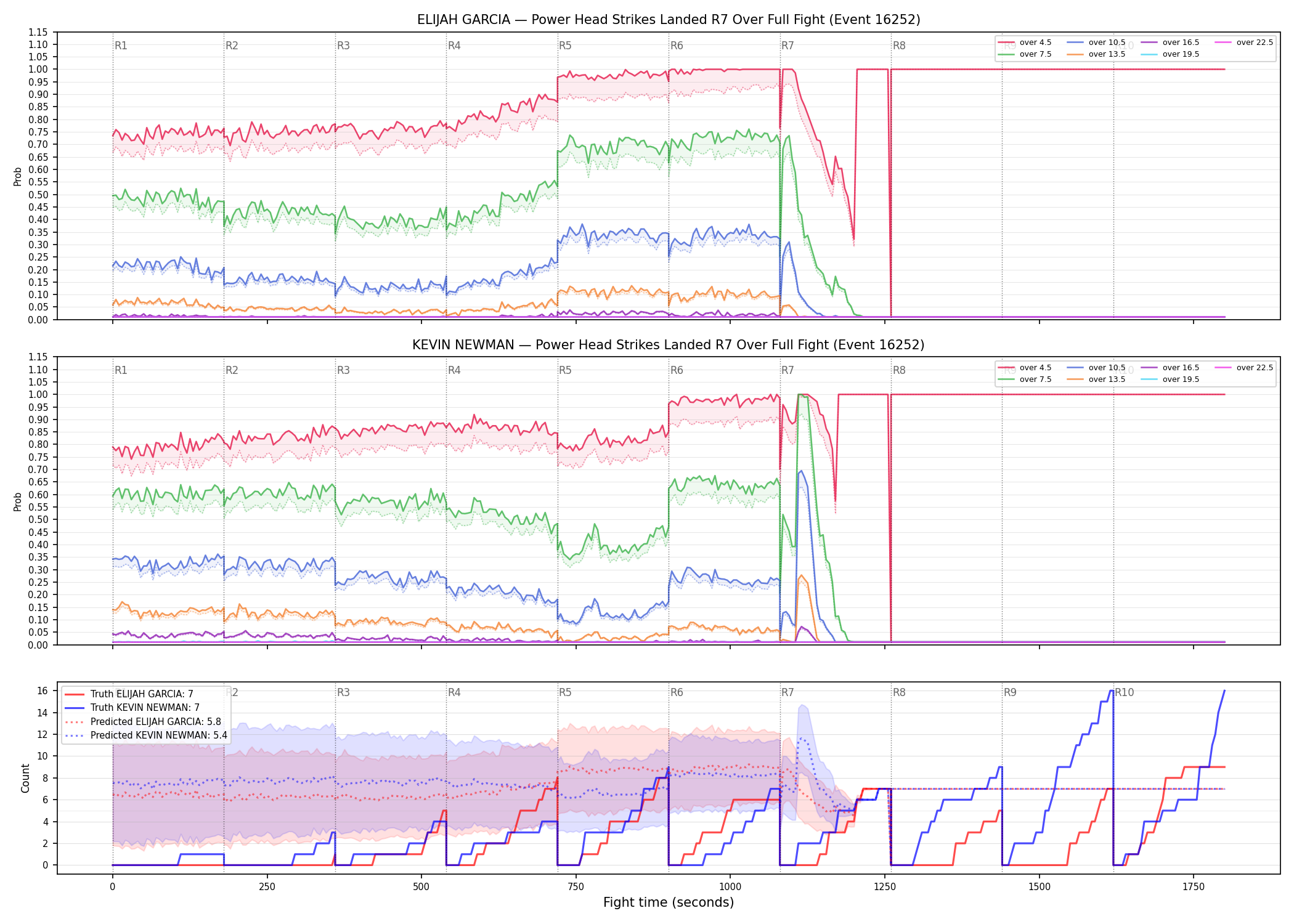Viewport: 1294px width, 924px height.
Task: Click the R8 round marker in top chart
Action: (899, 46)
